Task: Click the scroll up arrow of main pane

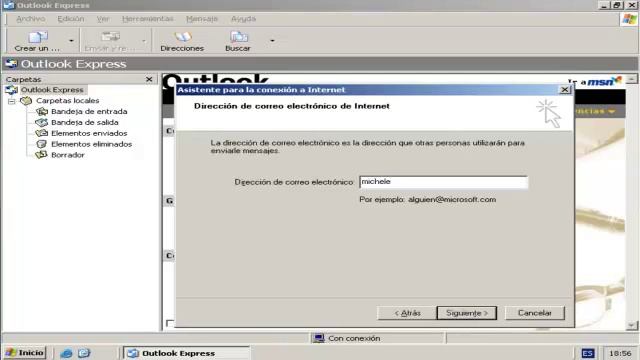Action: (631, 79)
